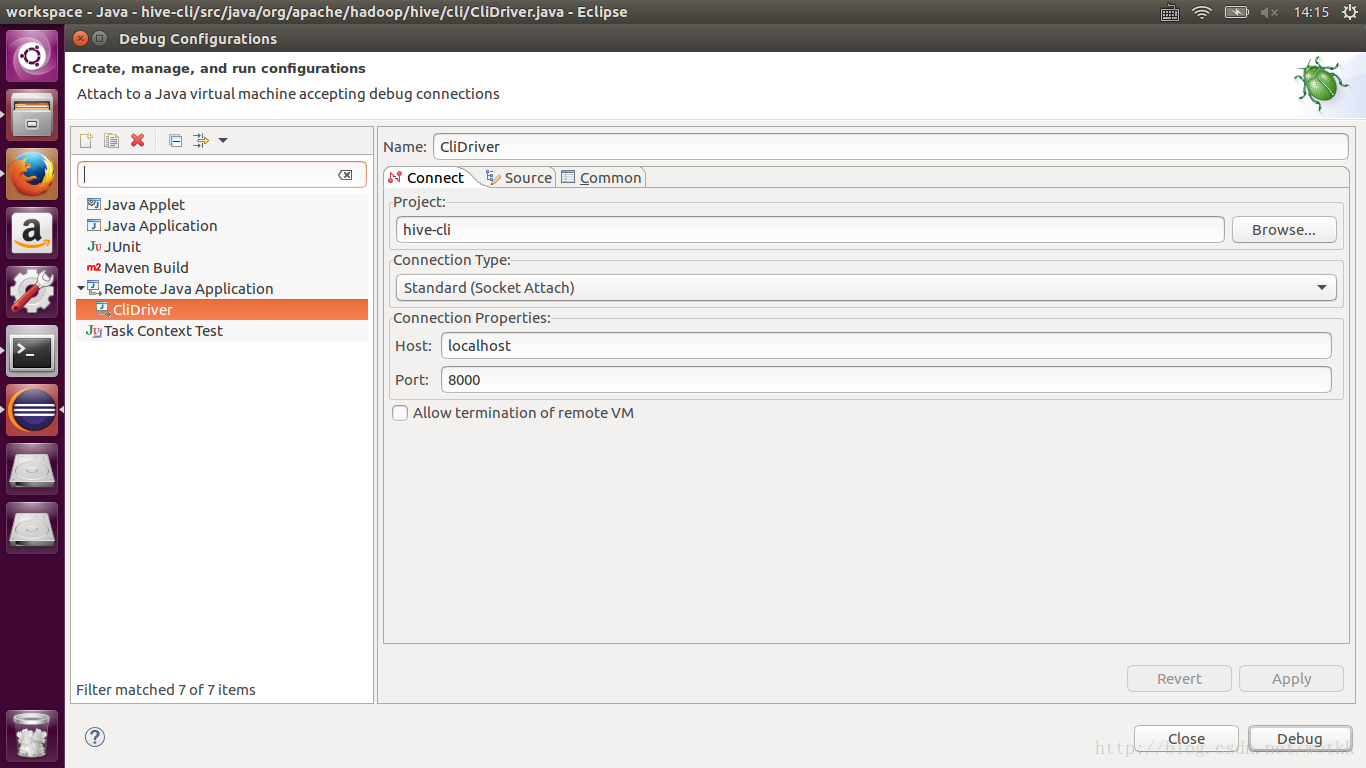The height and width of the screenshot is (768, 1366).
Task: Clear the filter text field
Action: point(345,175)
